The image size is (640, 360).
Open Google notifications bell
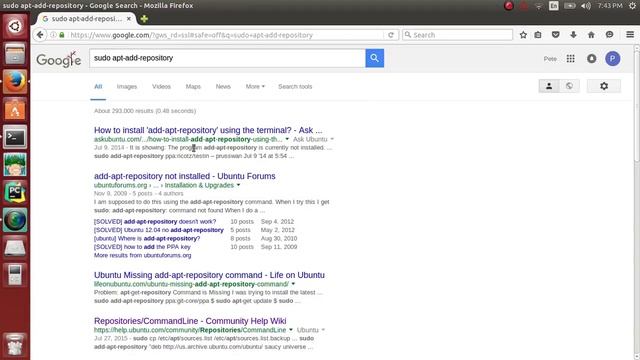tap(591, 59)
